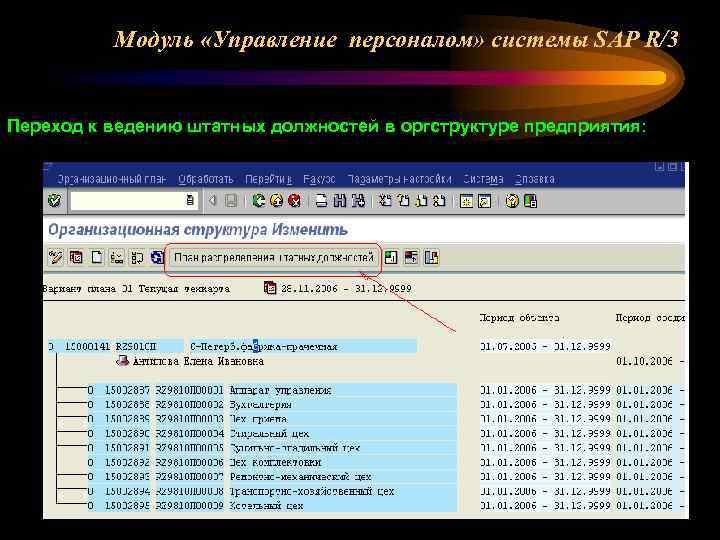Click the expand subtree hierarchy icon

(x=117, y=257)
